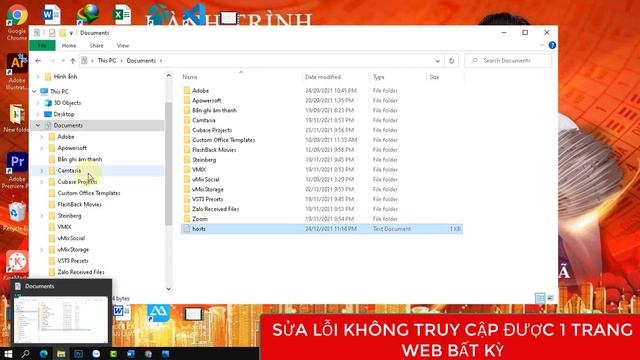Open the Word shortcut on the desktop top row
Screen dimensions: 640x360
click(x=51, y=15)
